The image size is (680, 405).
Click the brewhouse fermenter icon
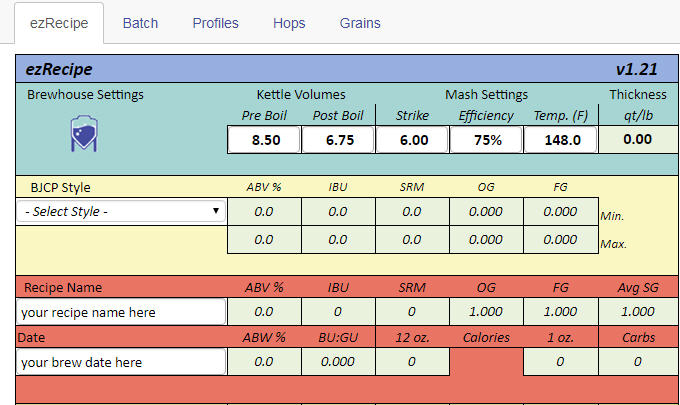(x=84, y=134)
